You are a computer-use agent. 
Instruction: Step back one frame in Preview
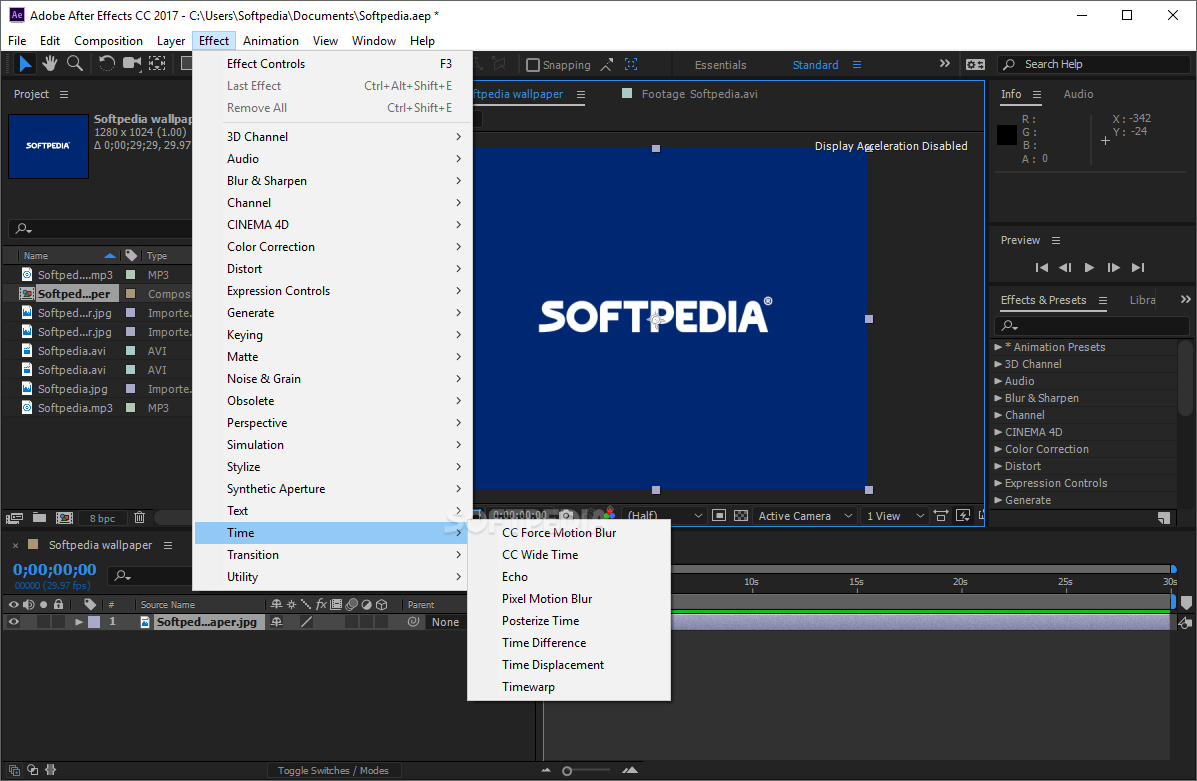point(1065,267)
